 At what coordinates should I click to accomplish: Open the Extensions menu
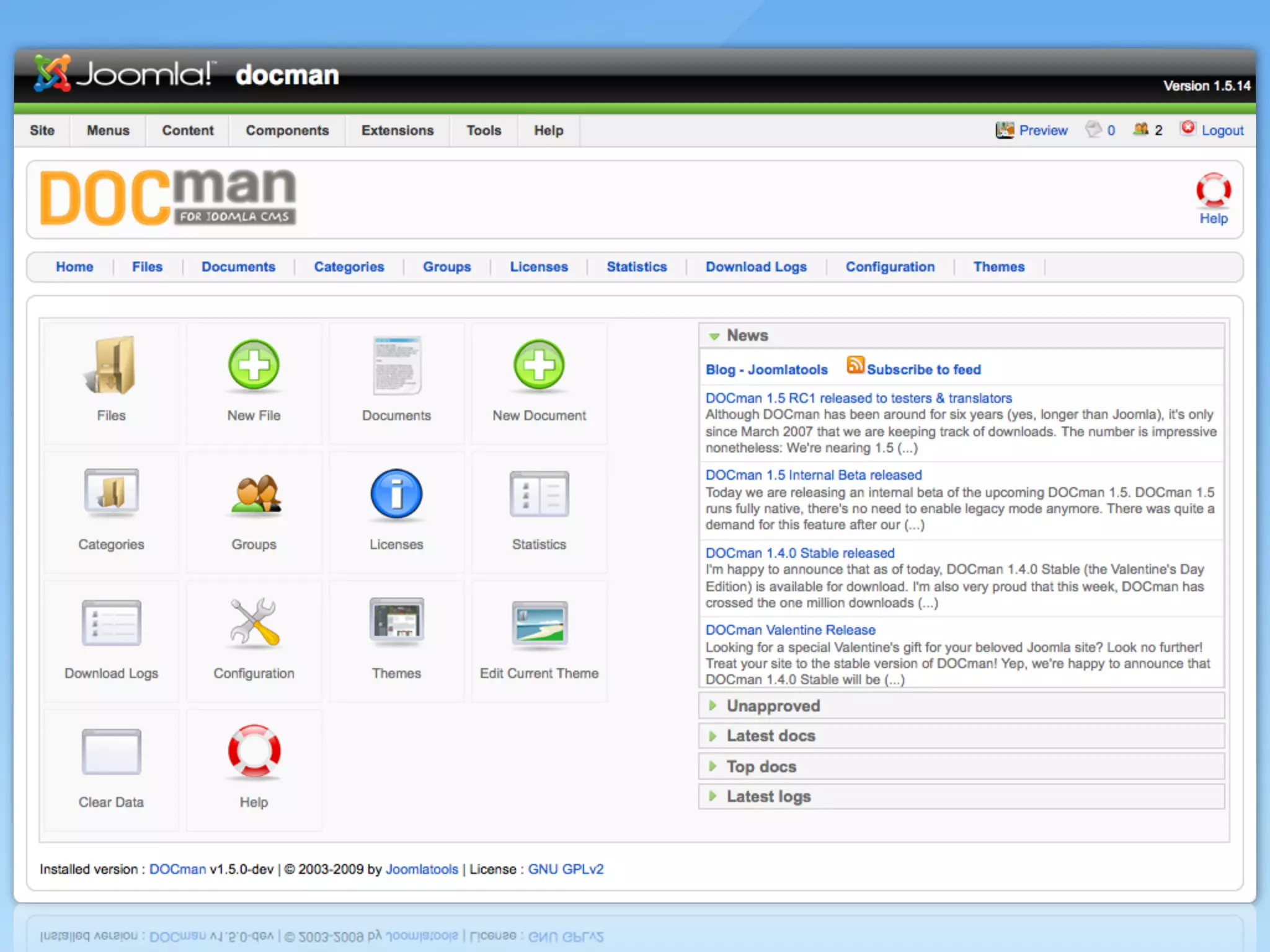pyautogui.click(x=397, y=131)
